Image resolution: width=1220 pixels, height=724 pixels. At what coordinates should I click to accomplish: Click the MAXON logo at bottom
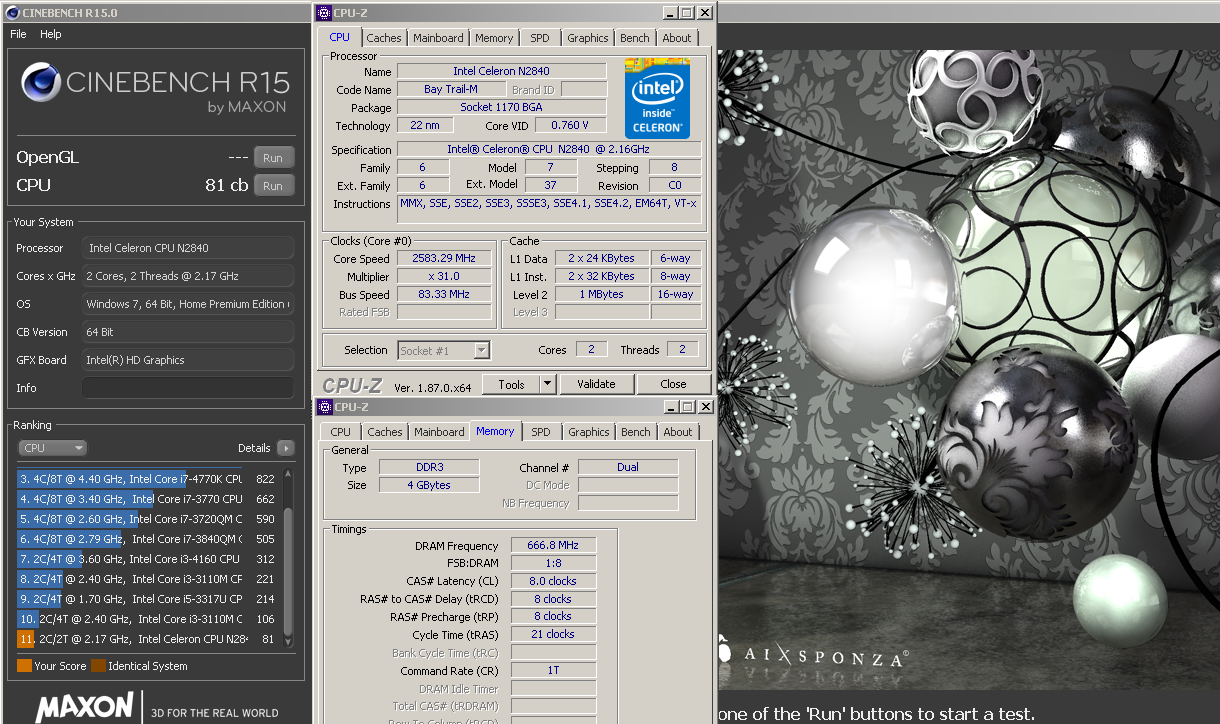click(x=84, y=706)
